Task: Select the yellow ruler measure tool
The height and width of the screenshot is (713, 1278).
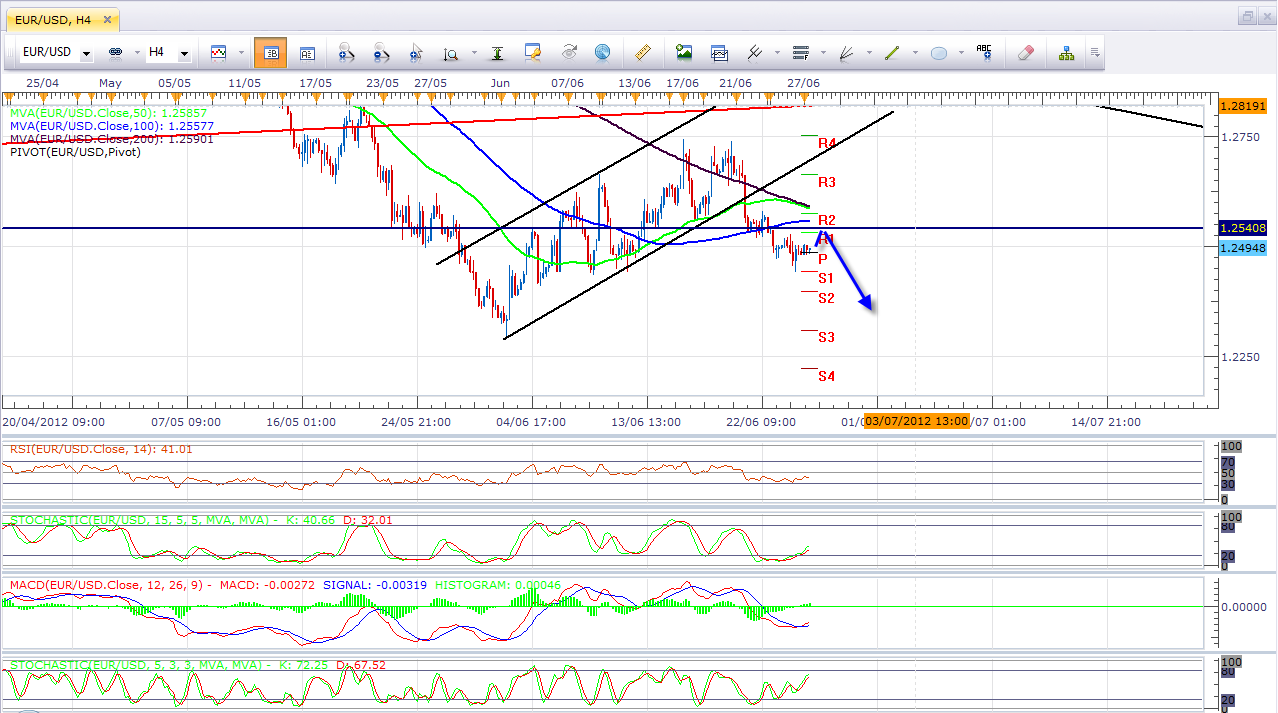Action: coord(644,52)
